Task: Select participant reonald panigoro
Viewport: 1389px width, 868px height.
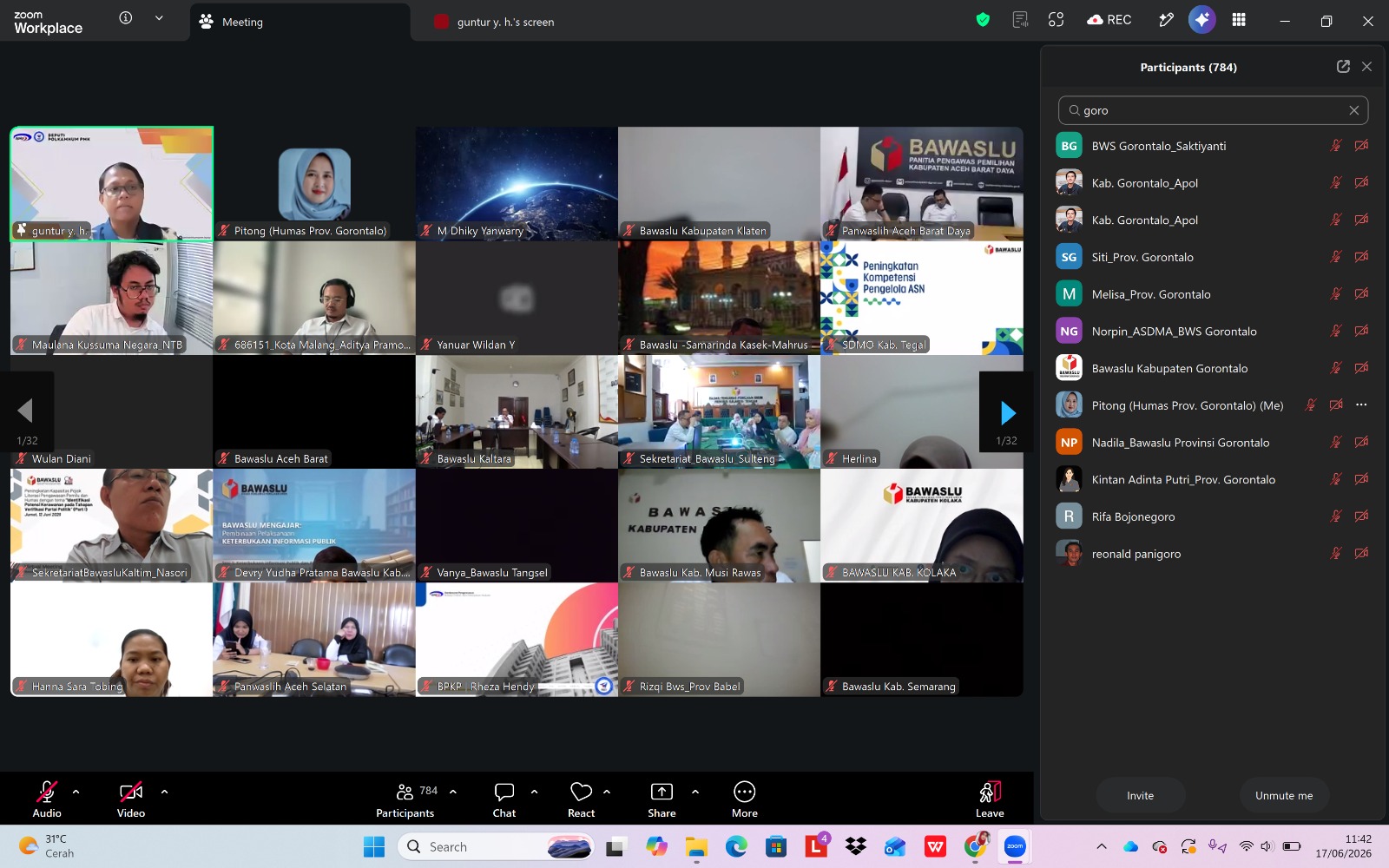Action: point(1213,554)
